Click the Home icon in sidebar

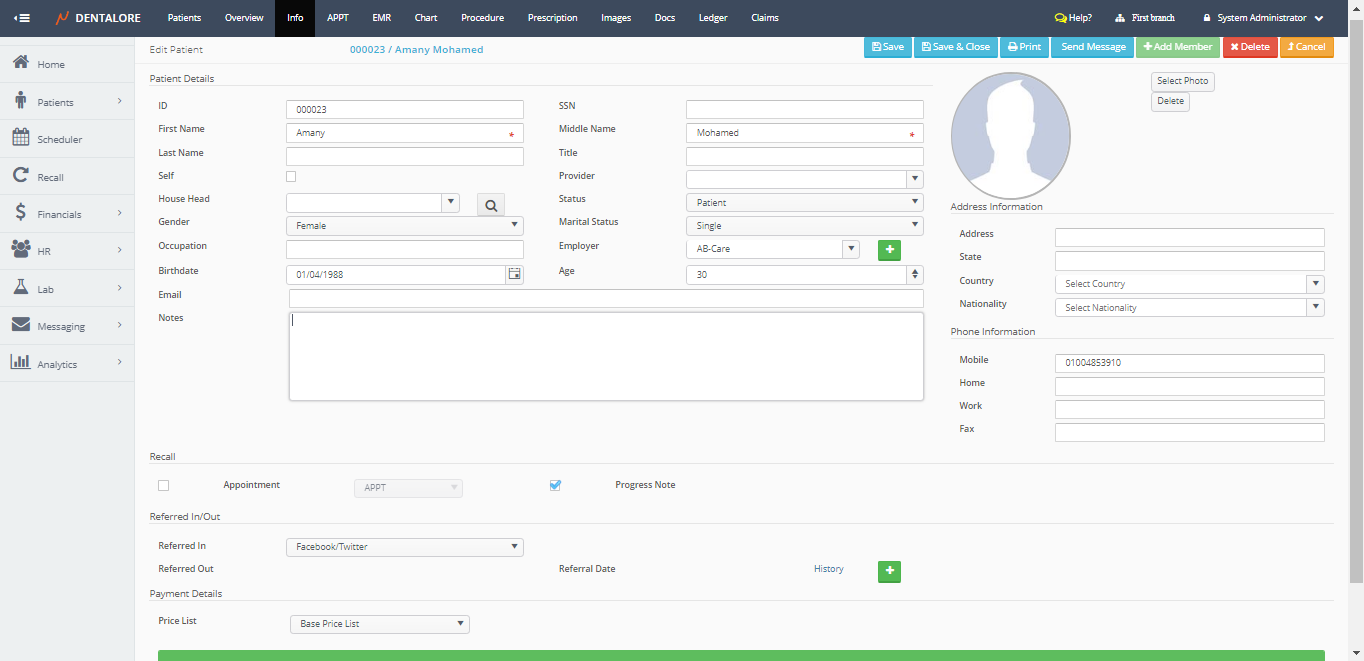20,64
